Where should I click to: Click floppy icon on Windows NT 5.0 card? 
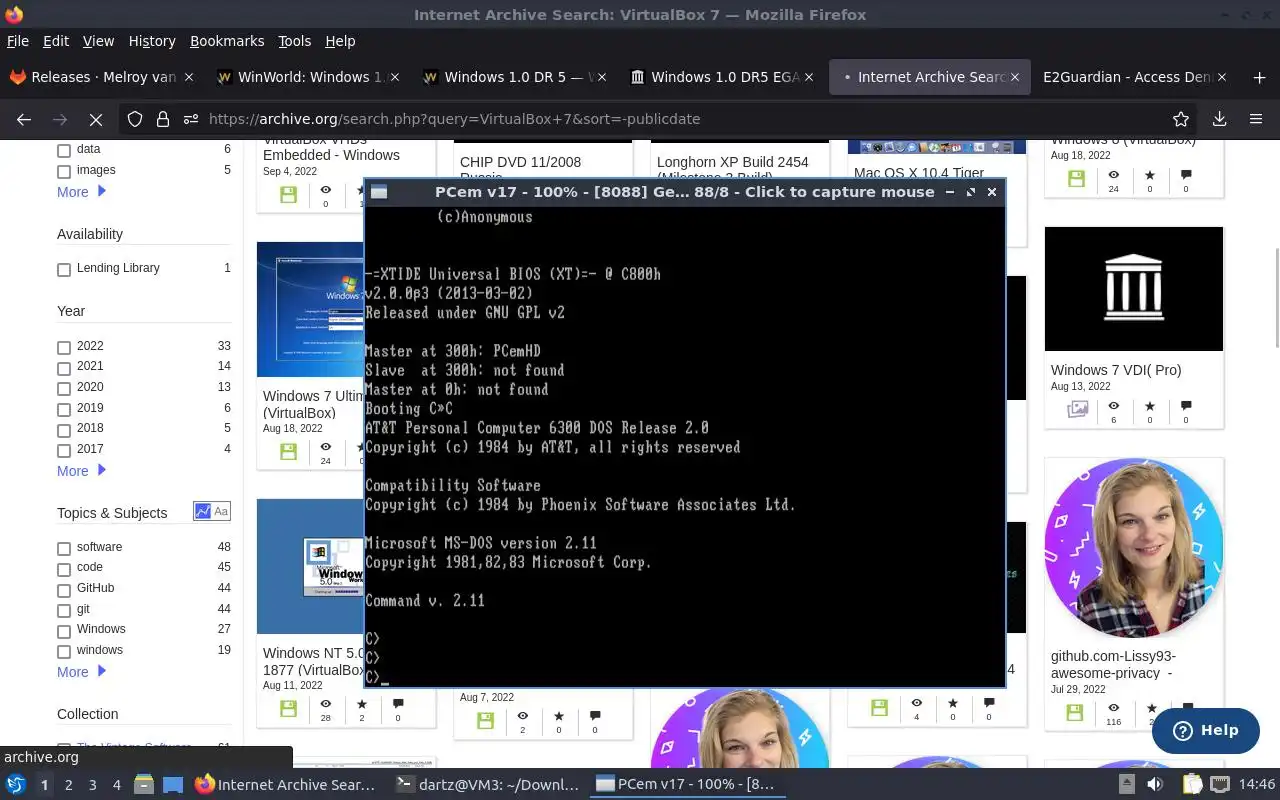coord(288,709)
